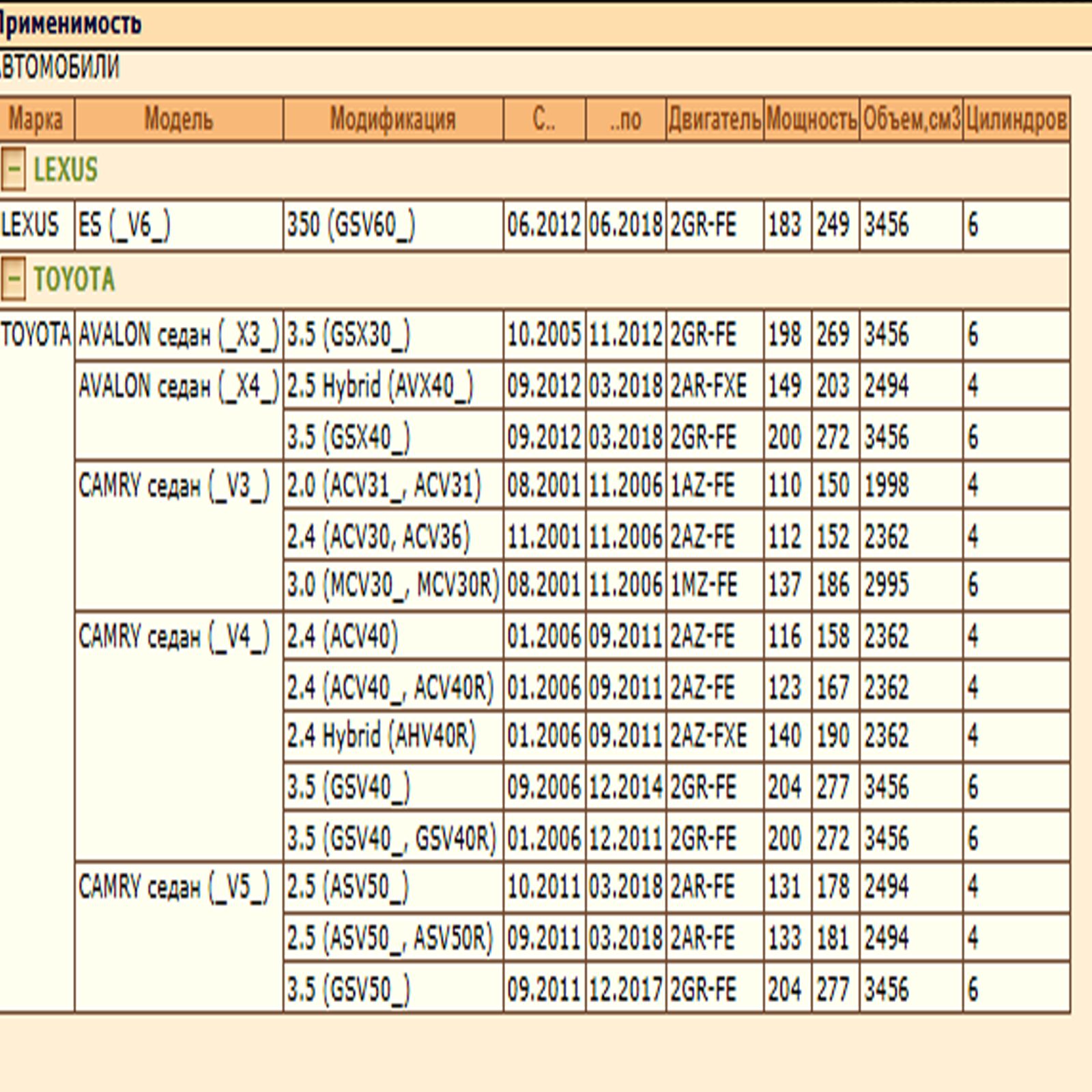The width and height of the screenshot is (1092, 1092).
Task: Click the 2.5 (ASV50_, ASV50R) modification
Action: click(390, 938)
